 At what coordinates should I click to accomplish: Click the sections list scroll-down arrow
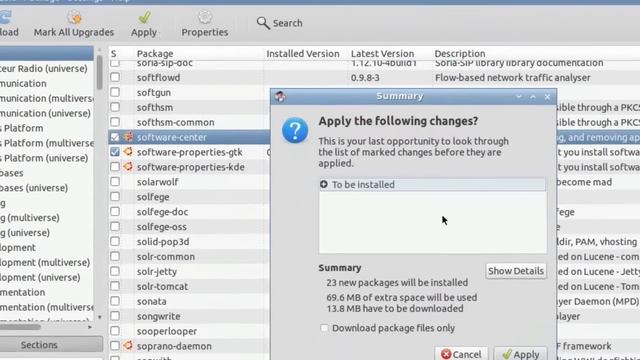pos(100,317)
